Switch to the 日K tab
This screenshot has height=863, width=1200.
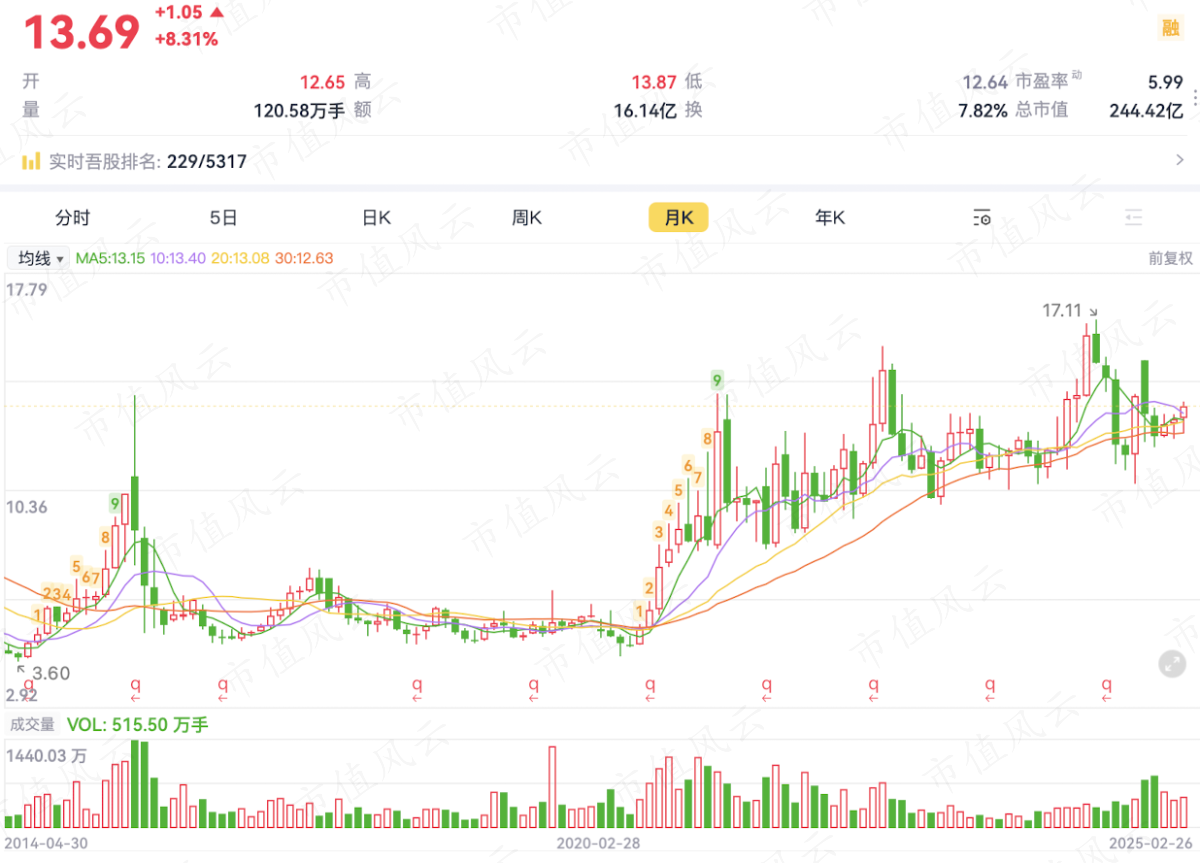click(377, 218)
